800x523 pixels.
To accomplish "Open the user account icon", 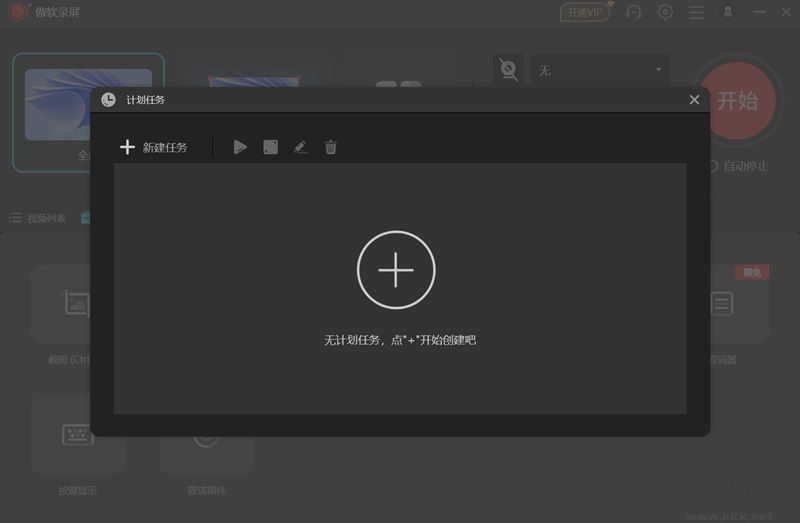I will (x=728, y=12).
